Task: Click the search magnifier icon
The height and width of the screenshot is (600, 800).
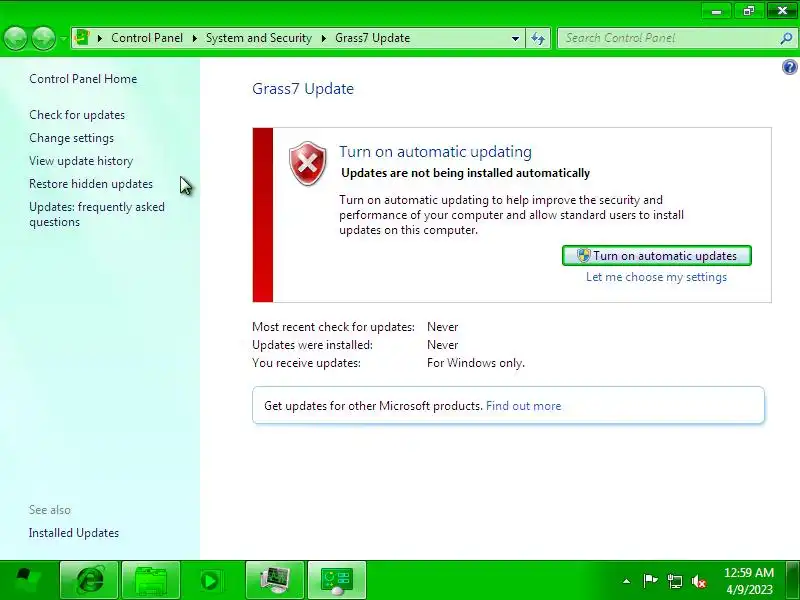Action: click(786, 38)
